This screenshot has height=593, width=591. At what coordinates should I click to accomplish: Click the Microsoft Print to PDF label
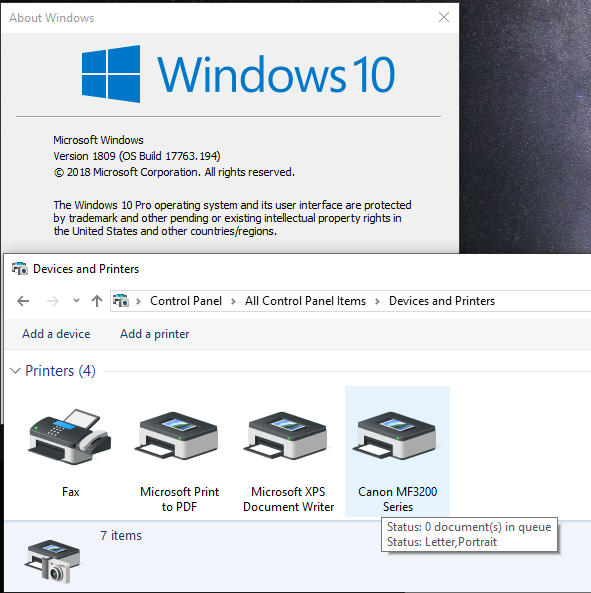[x=179, y=499]
